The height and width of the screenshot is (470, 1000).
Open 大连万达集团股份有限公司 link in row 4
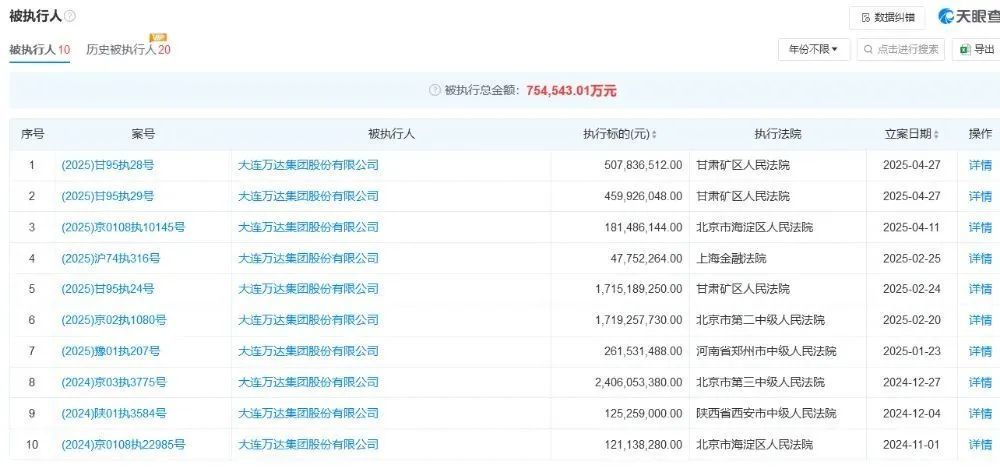coord(309,258)
